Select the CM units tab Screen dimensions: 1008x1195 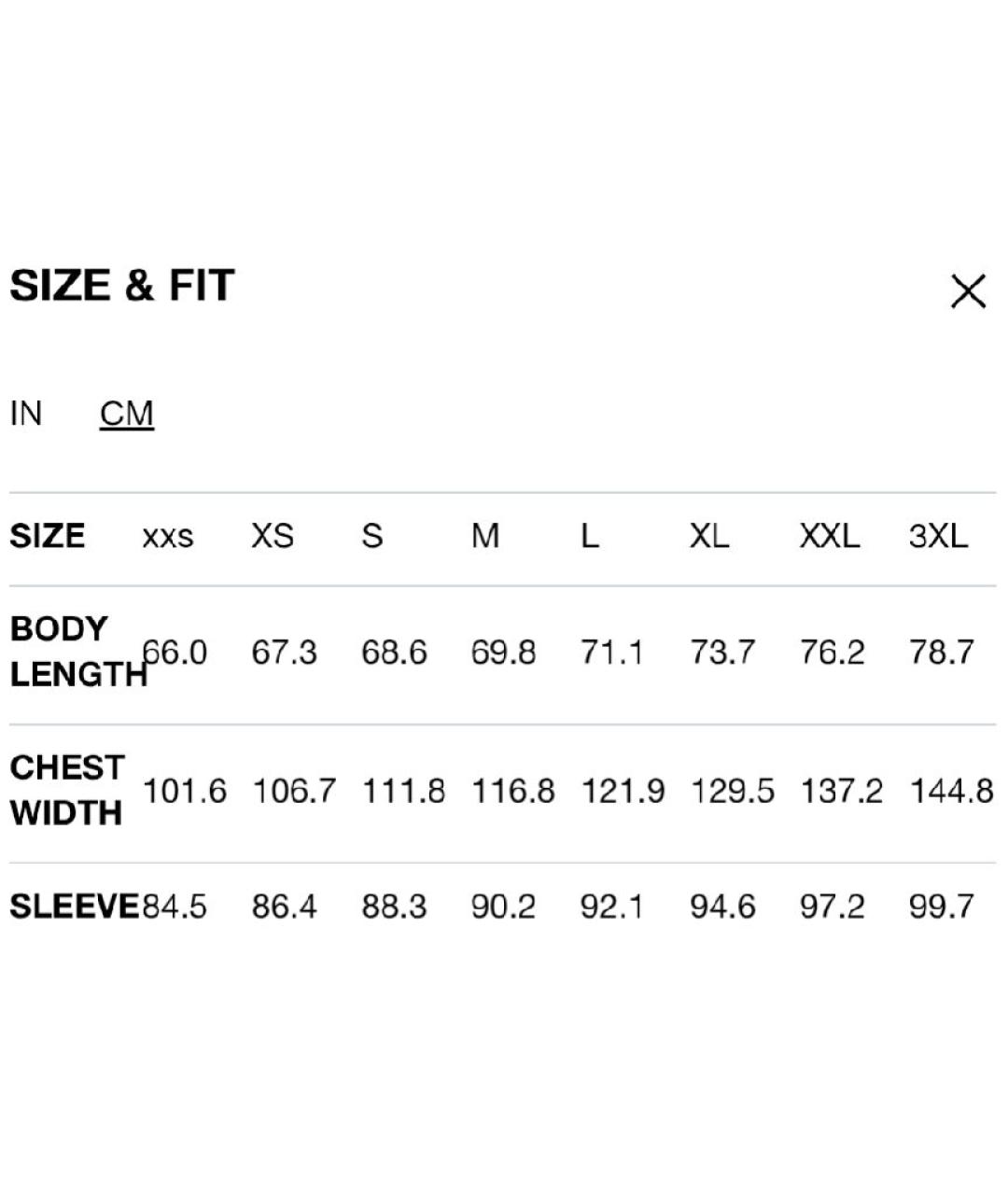(x=127, y=414)
